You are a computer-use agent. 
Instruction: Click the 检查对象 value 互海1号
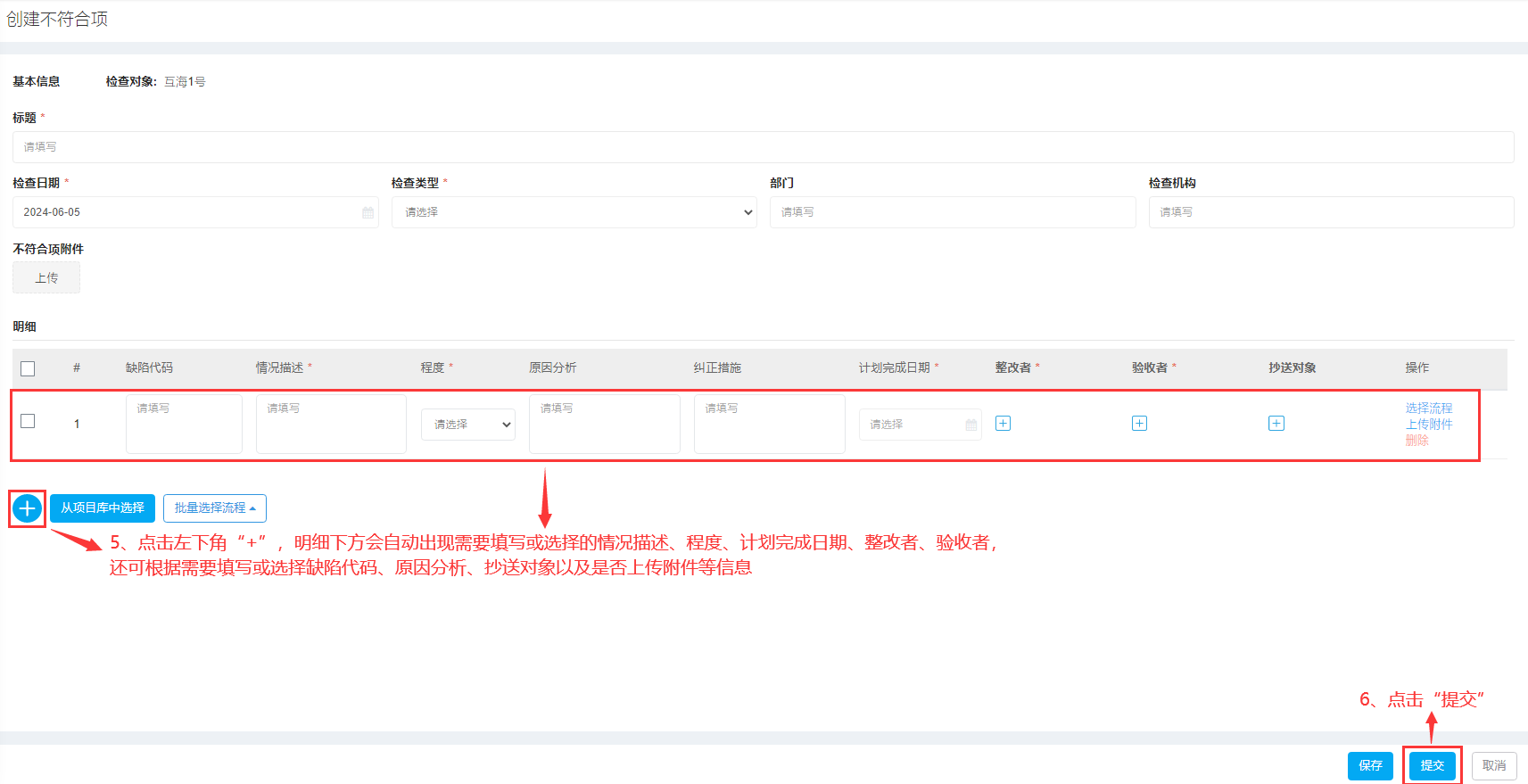click(185, 81)
